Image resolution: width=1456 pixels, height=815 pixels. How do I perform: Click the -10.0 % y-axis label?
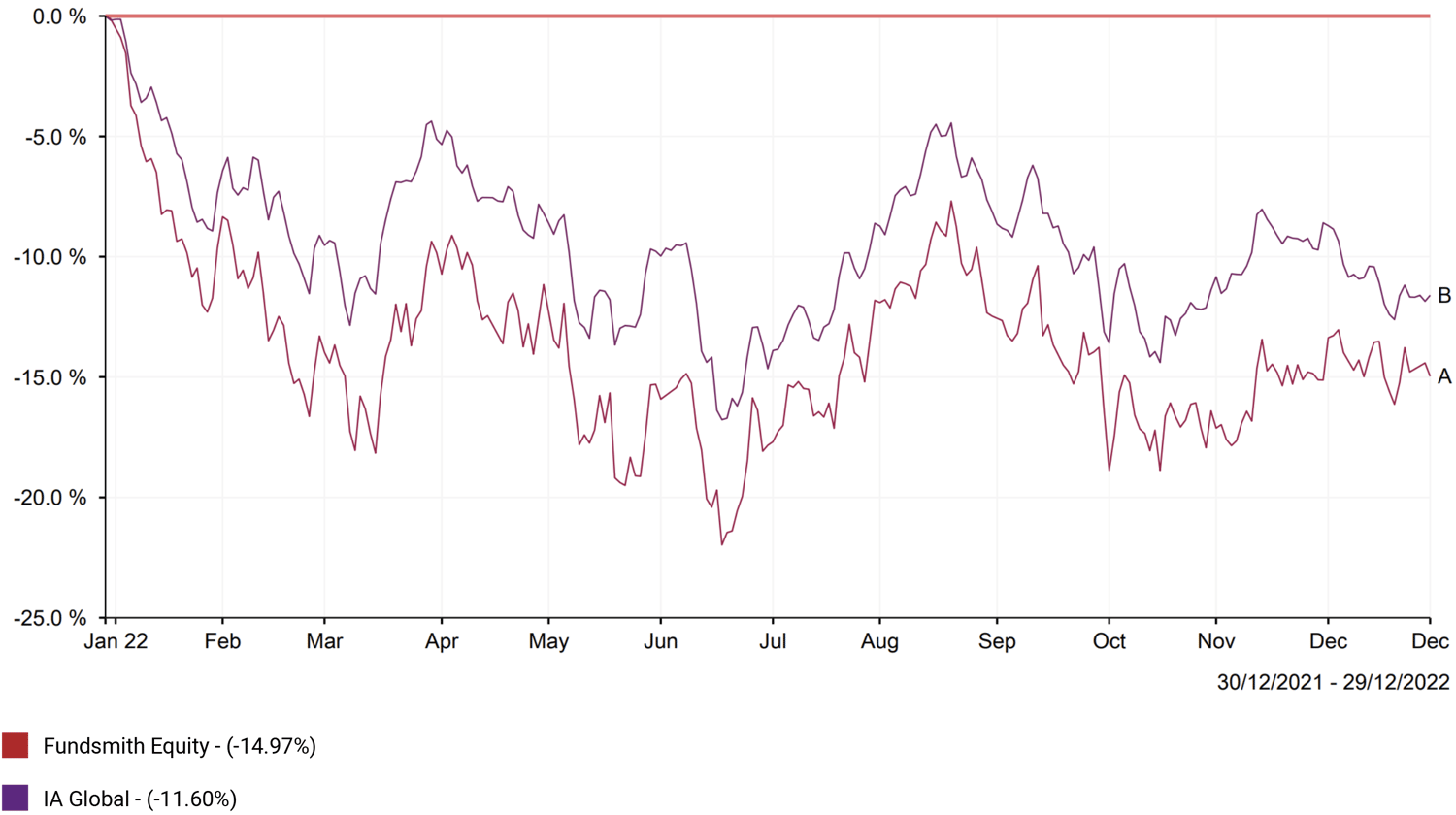coord(50,257)
